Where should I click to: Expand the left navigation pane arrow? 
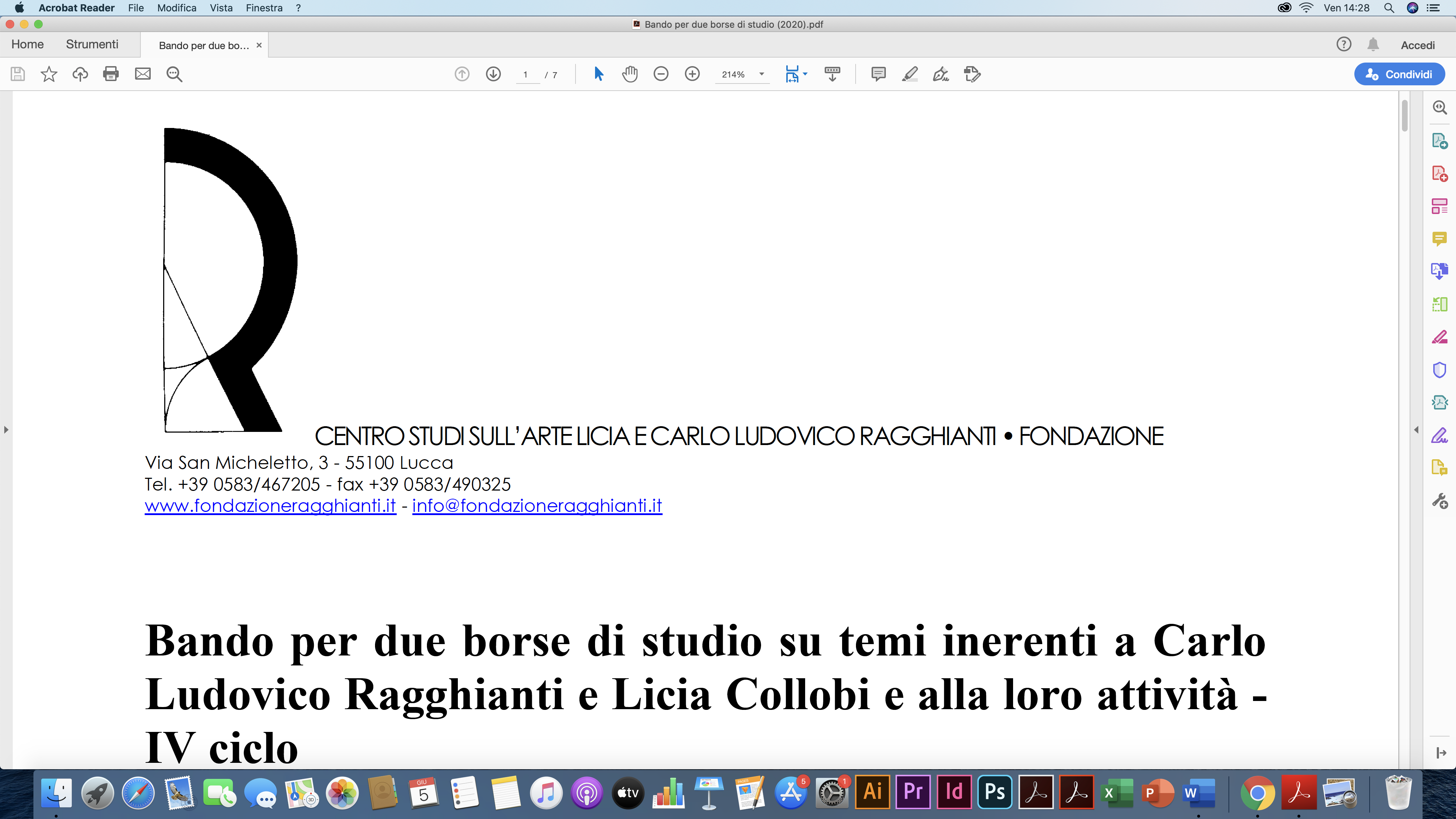click(6, 429)
